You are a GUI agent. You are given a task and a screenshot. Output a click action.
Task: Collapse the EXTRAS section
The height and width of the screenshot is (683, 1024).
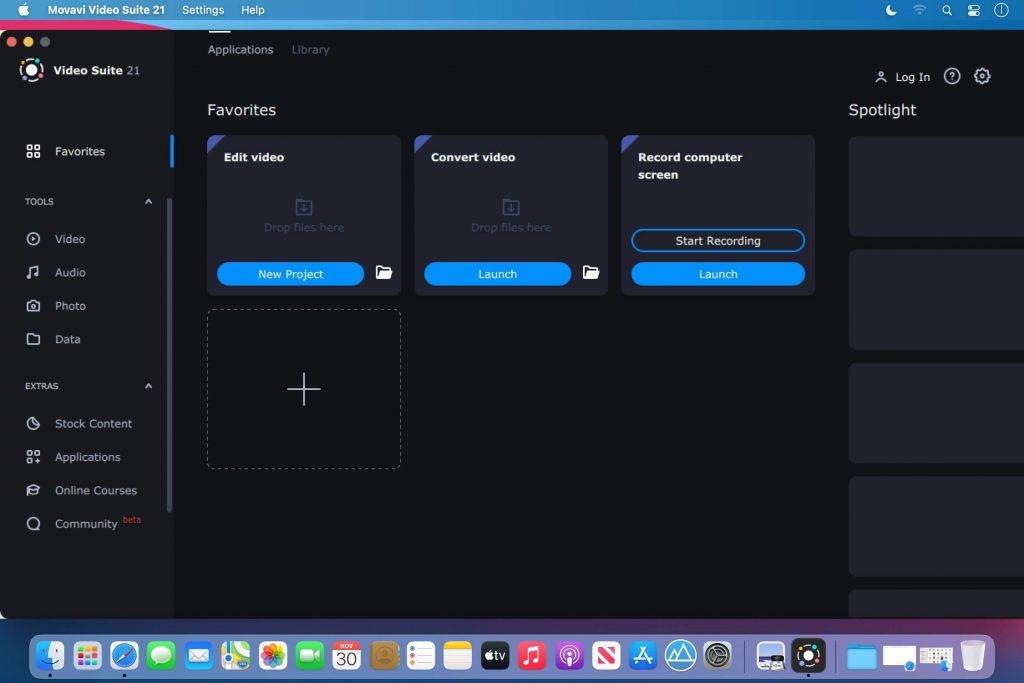[x=148, y=386]
